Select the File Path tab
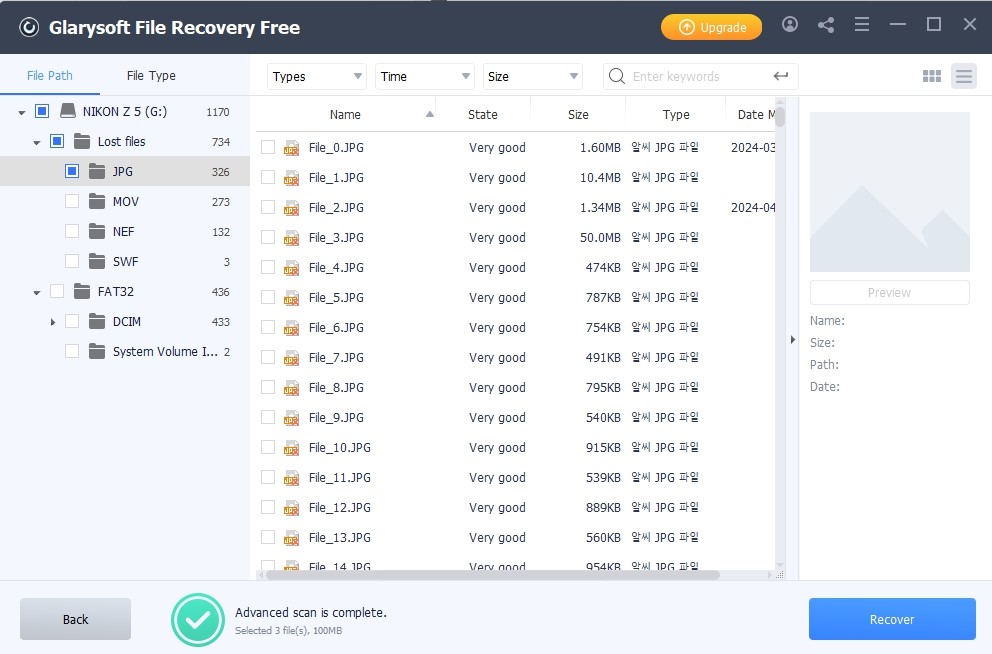The height and width of the screenshot is (654, 992). (x=50, y=75)
